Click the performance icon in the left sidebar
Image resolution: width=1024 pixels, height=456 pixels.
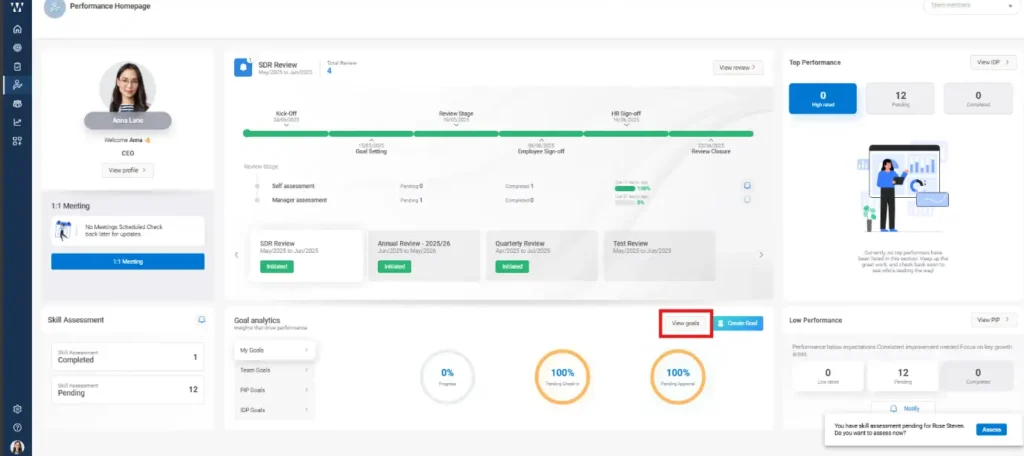click(x=17, y=85)
